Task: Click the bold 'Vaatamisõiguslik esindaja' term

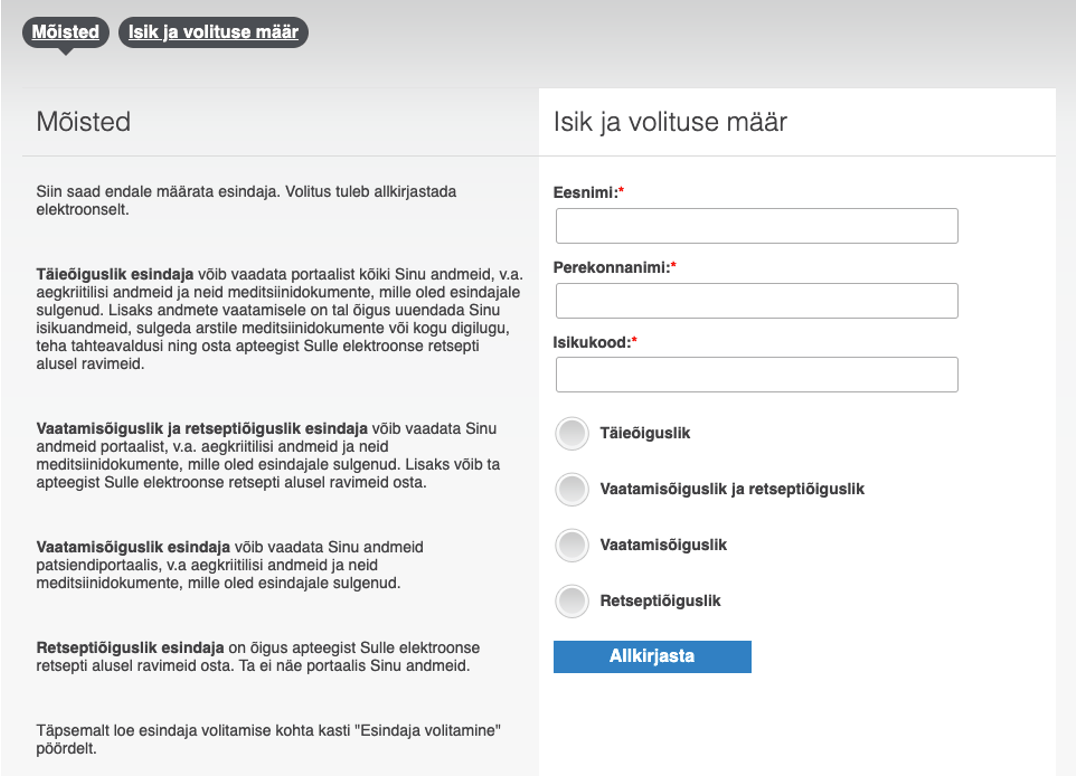Action: tap(133, 547)
